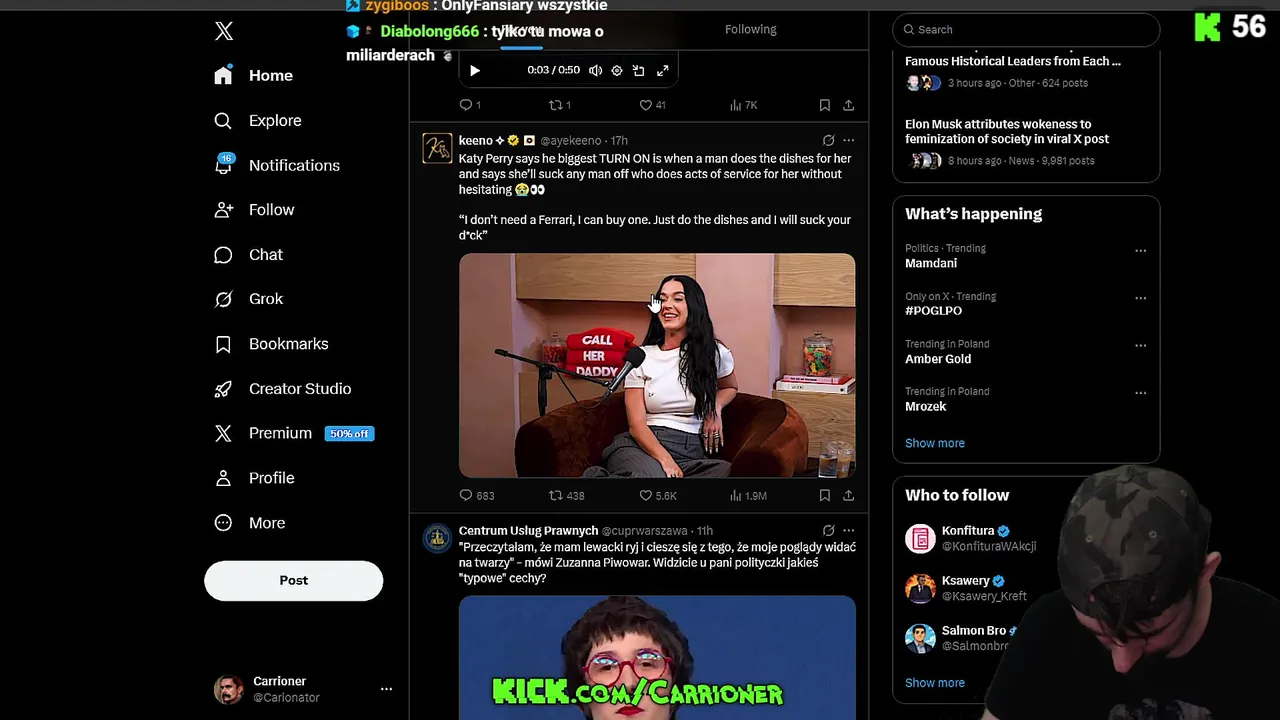1280x720 pixels.
Task: Mute the video with the speaker icon
Action: [x=595, y=71]
